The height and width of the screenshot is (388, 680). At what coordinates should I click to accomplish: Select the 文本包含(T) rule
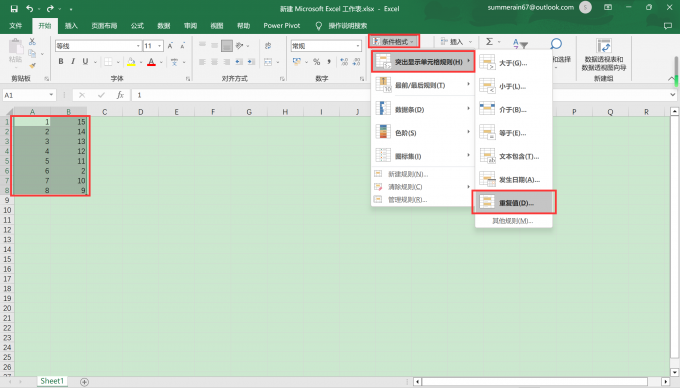(x=513, y=157)
